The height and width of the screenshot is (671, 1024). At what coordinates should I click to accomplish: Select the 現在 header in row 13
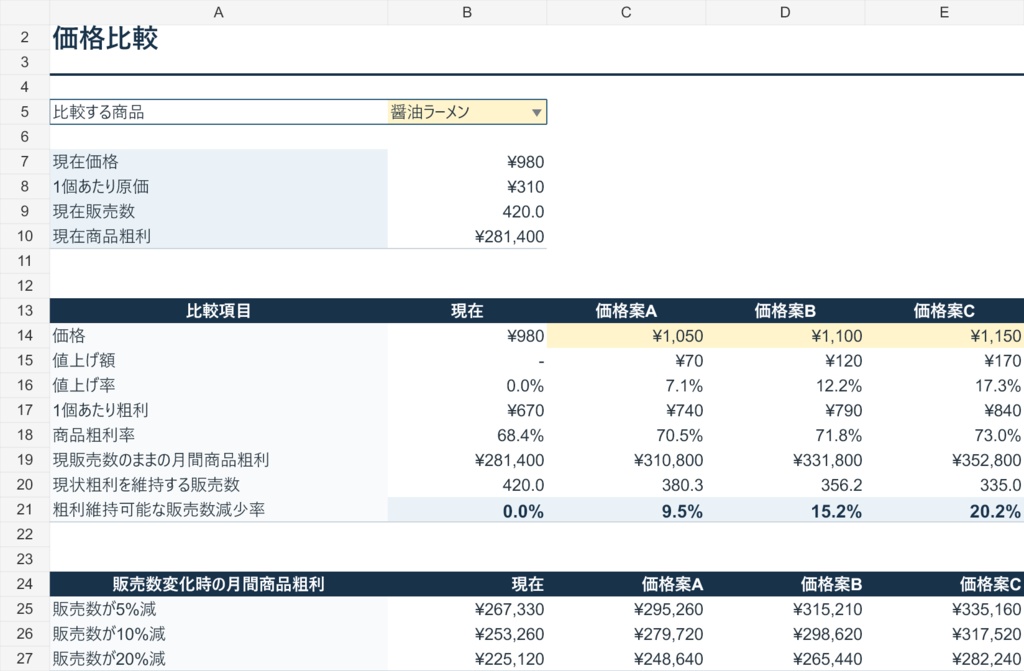tap(467, 310)
